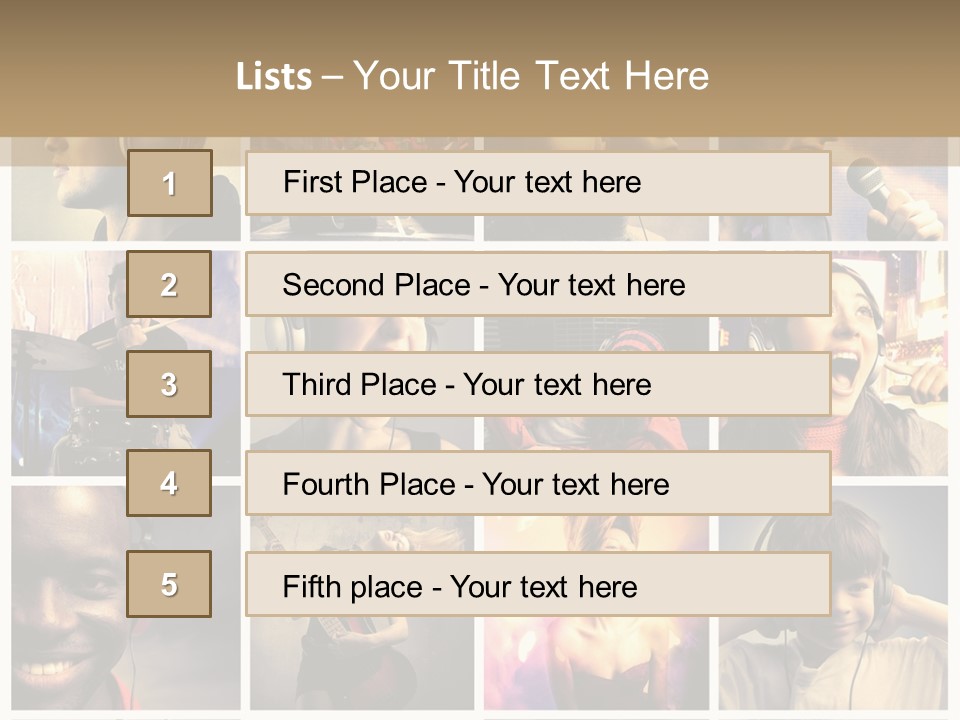Click the number 5 box

click(169, 584)
